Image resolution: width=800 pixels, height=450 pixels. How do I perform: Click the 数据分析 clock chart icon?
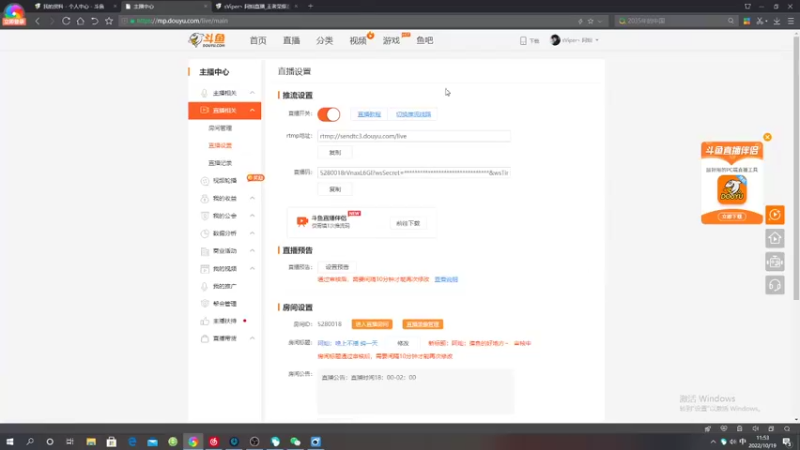[205, 233]
